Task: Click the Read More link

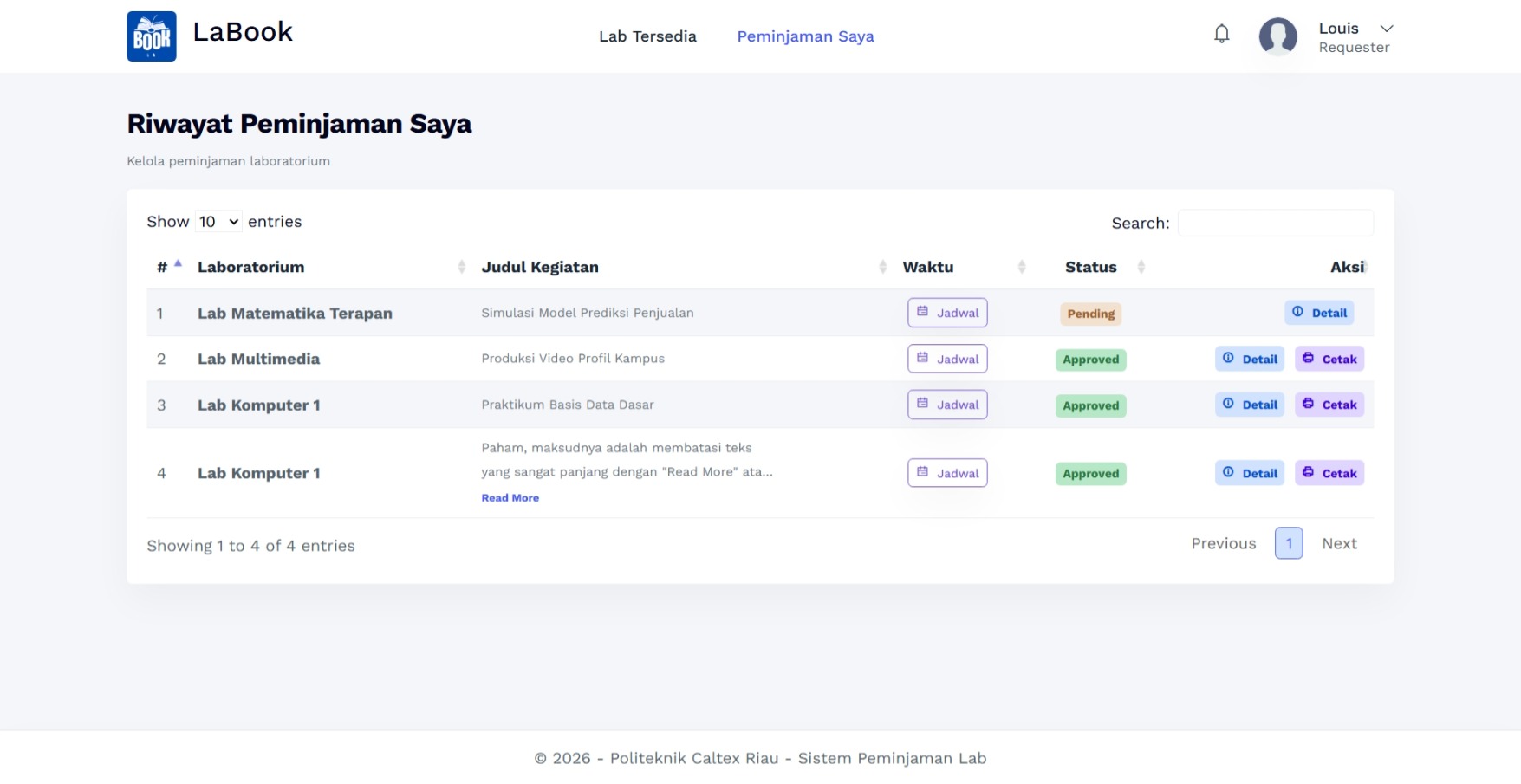Action: 510,498
